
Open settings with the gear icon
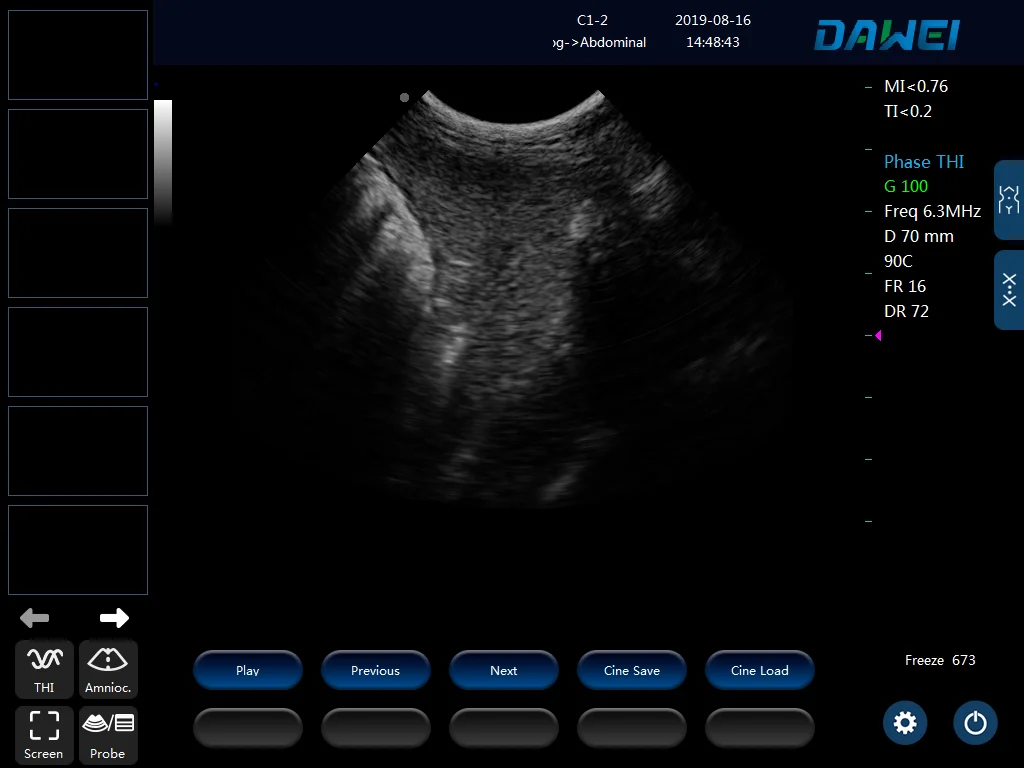click(905, 723)
